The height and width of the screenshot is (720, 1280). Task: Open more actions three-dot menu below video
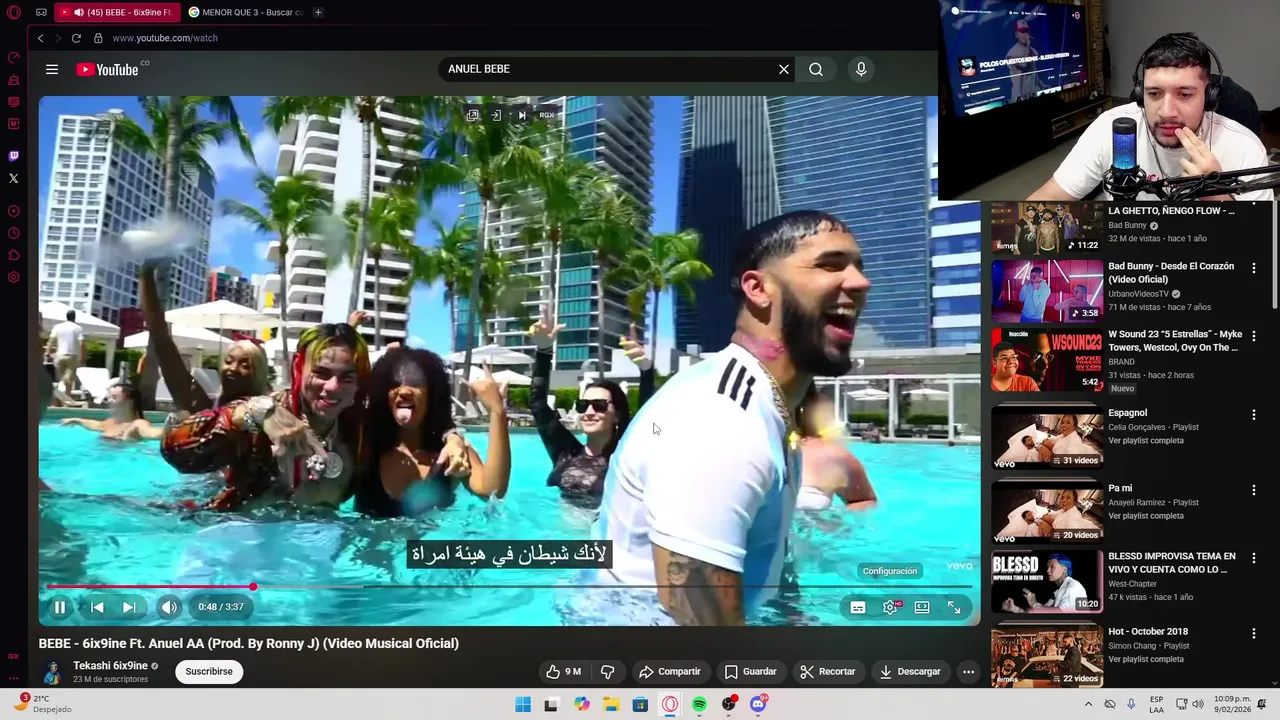point(968,671)
